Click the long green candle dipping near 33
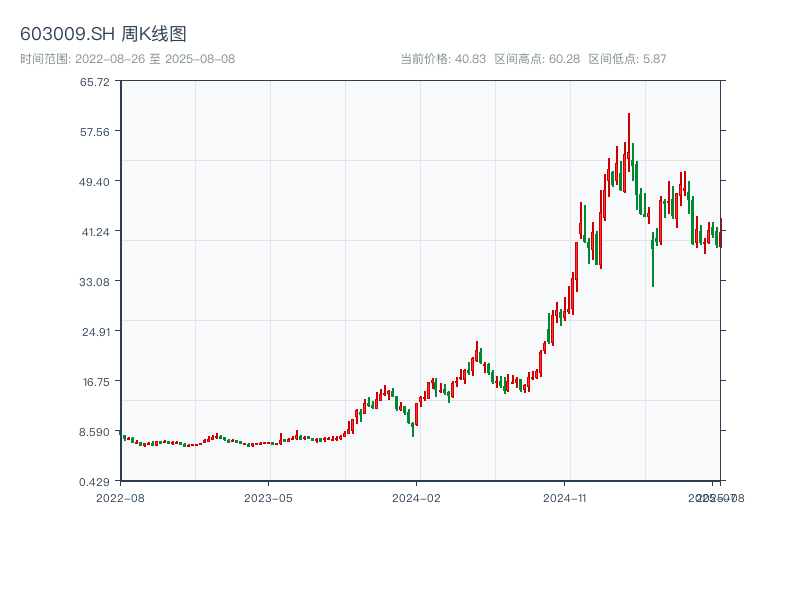 pyautogui.click(x=653, y=260)
